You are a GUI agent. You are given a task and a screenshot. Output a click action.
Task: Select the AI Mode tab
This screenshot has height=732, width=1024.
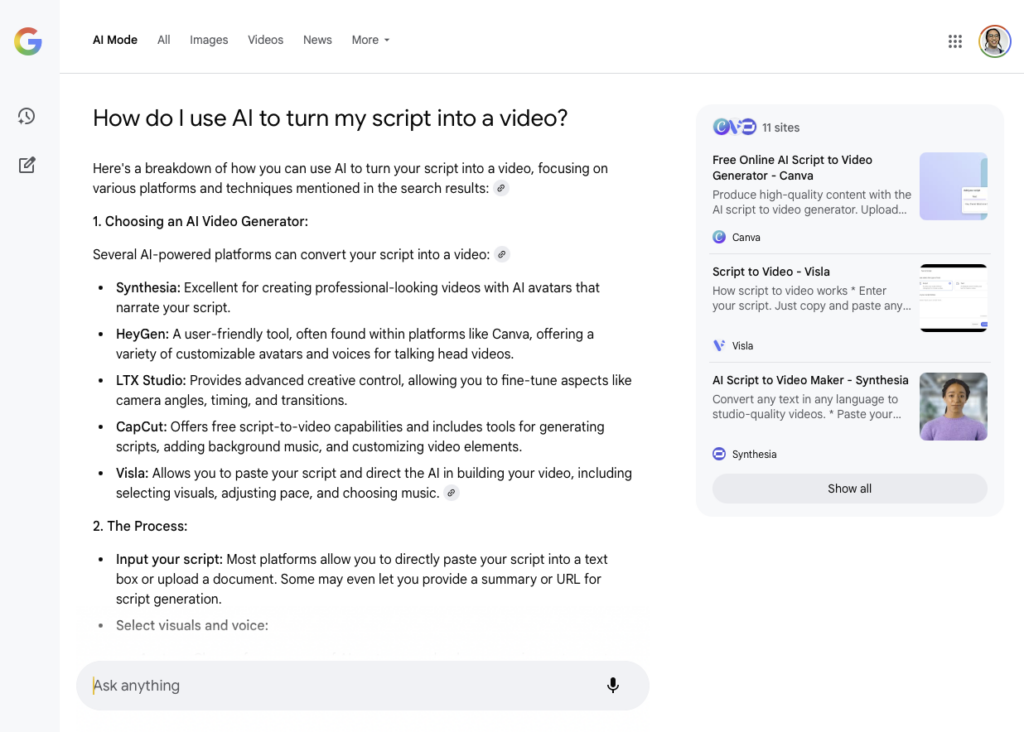[115, 40]
